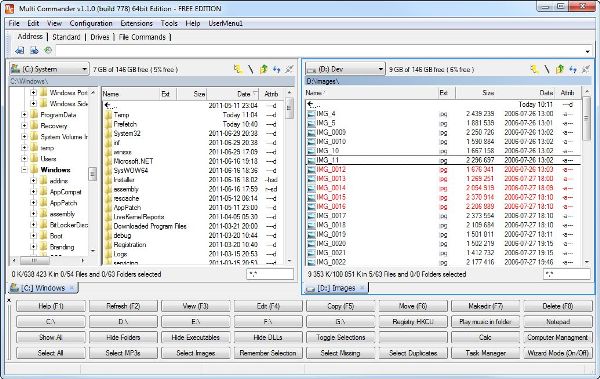Go up one folder in right panel
Viewport: 600px width, 379px height.
[560, 69]
